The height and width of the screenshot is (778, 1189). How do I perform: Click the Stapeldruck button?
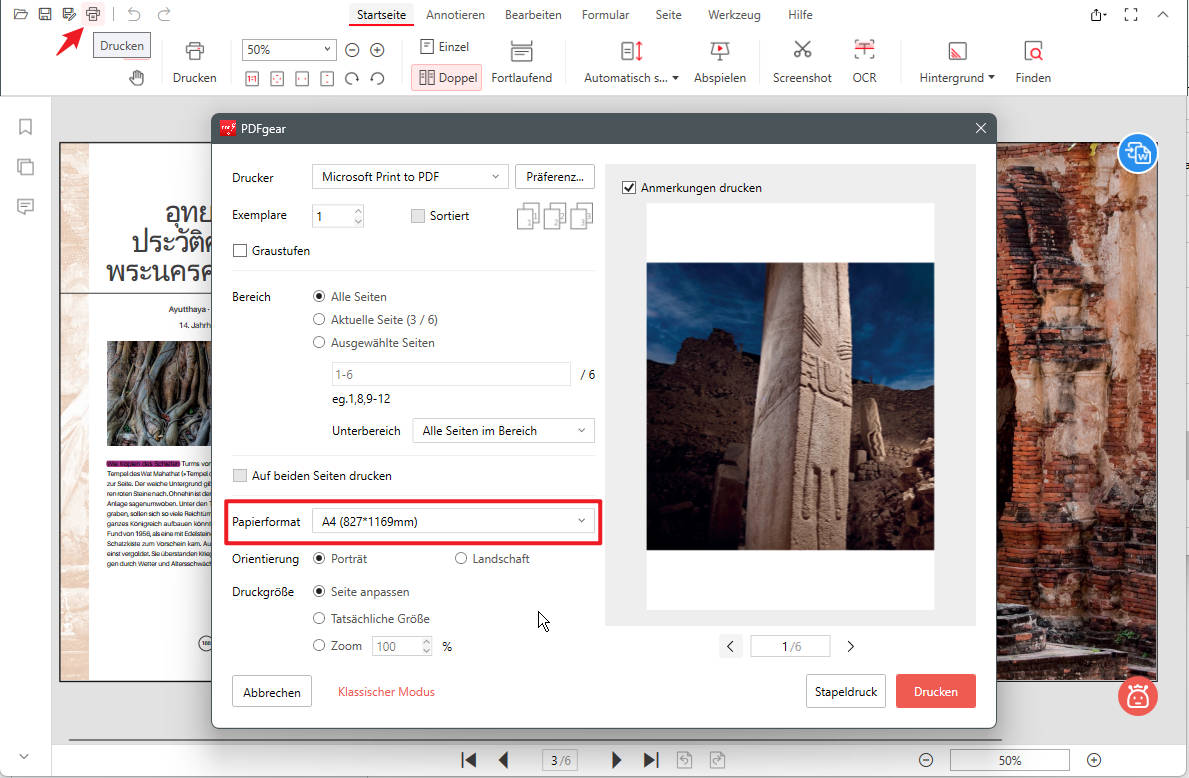coord(845,691)
